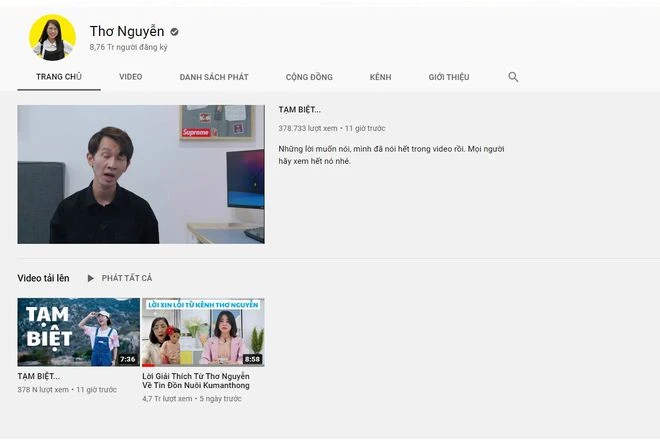Switch to the TRANG CHỦ tab
Screen dimensions: 660x440
58,77
